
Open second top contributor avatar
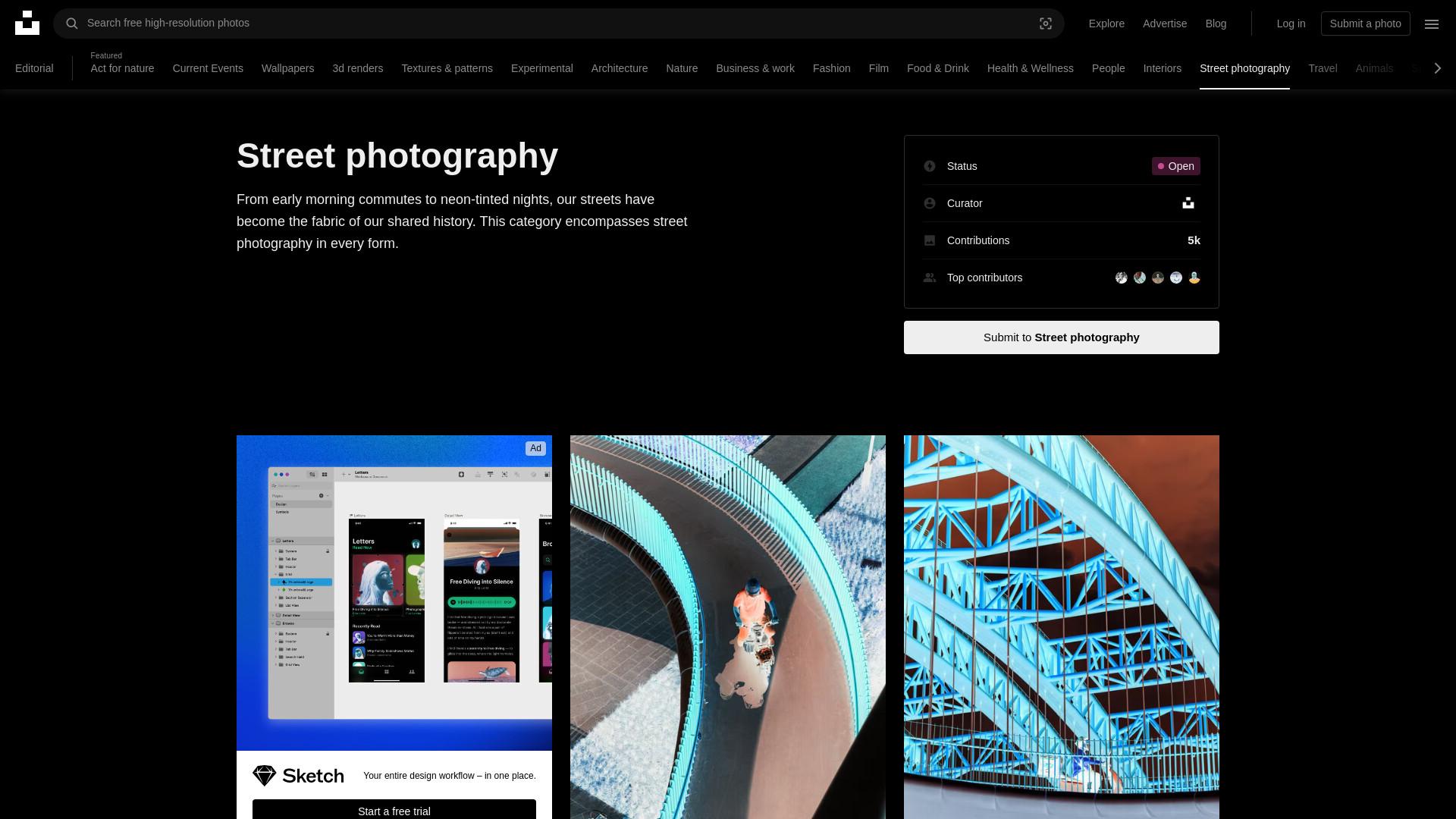click(x=1140, y=278)
